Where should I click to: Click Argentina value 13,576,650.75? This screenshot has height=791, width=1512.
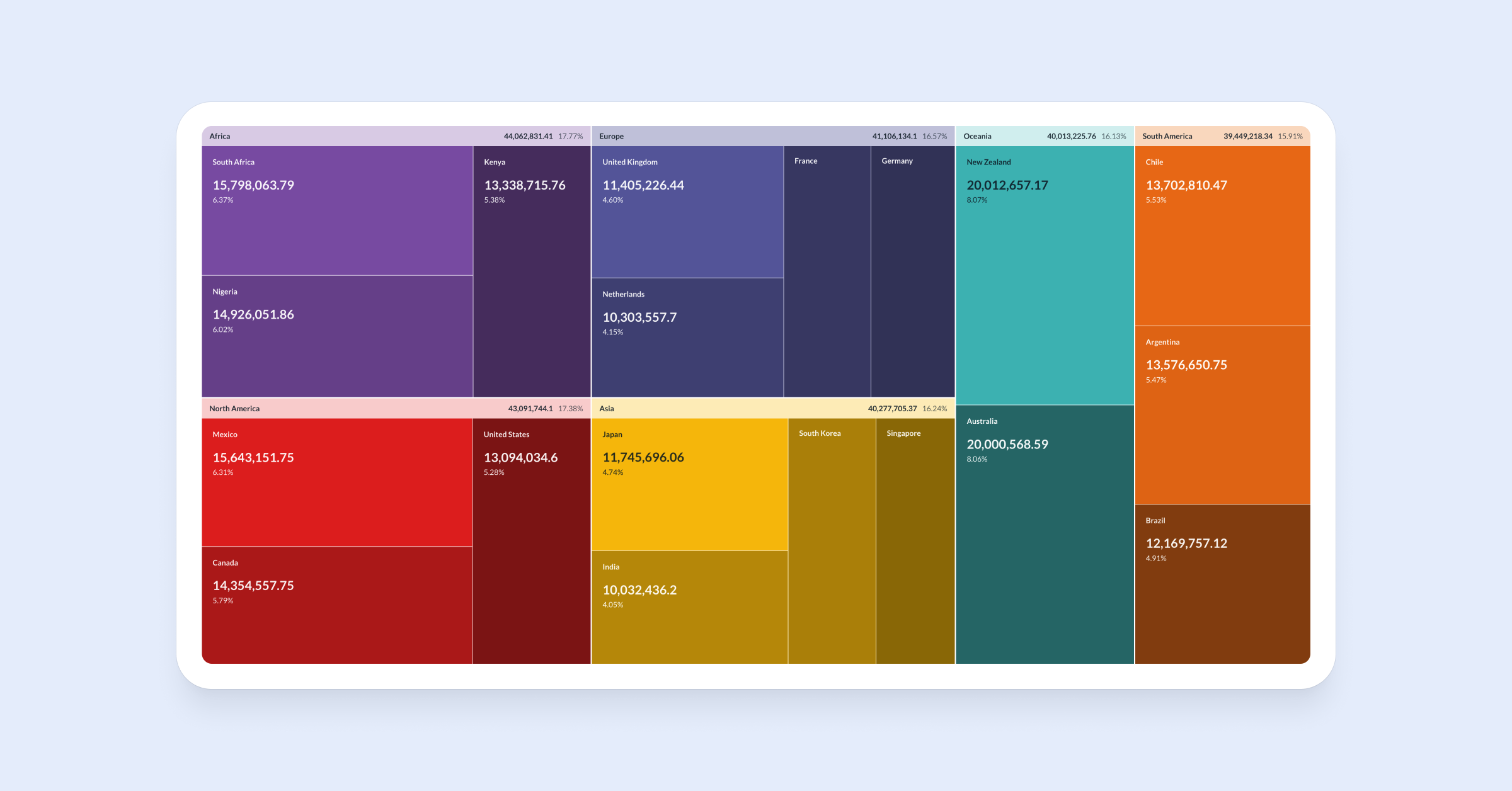(x=1186, y=365)
